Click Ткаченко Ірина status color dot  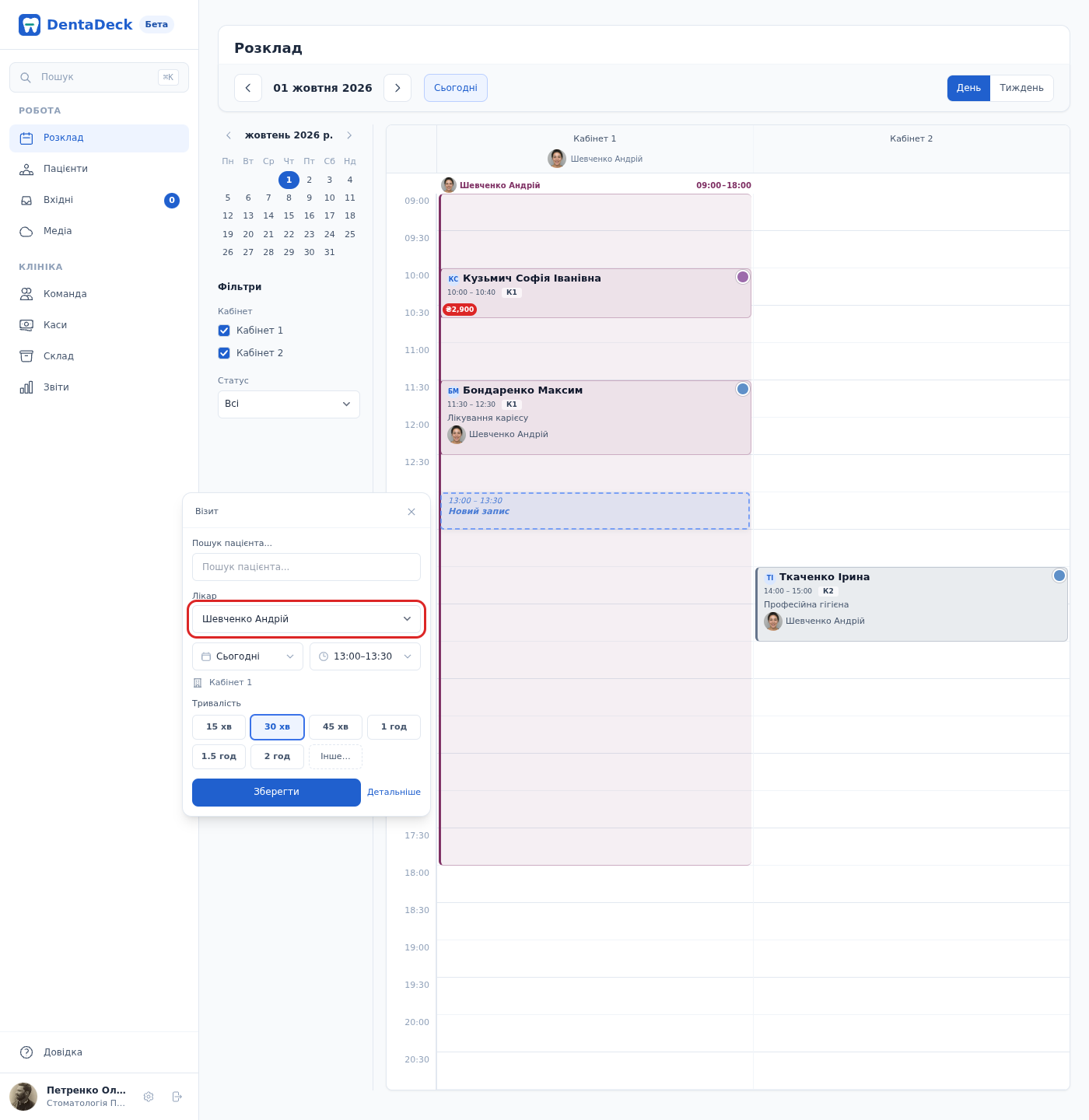pyautogui.click(x=1059, y=576)
